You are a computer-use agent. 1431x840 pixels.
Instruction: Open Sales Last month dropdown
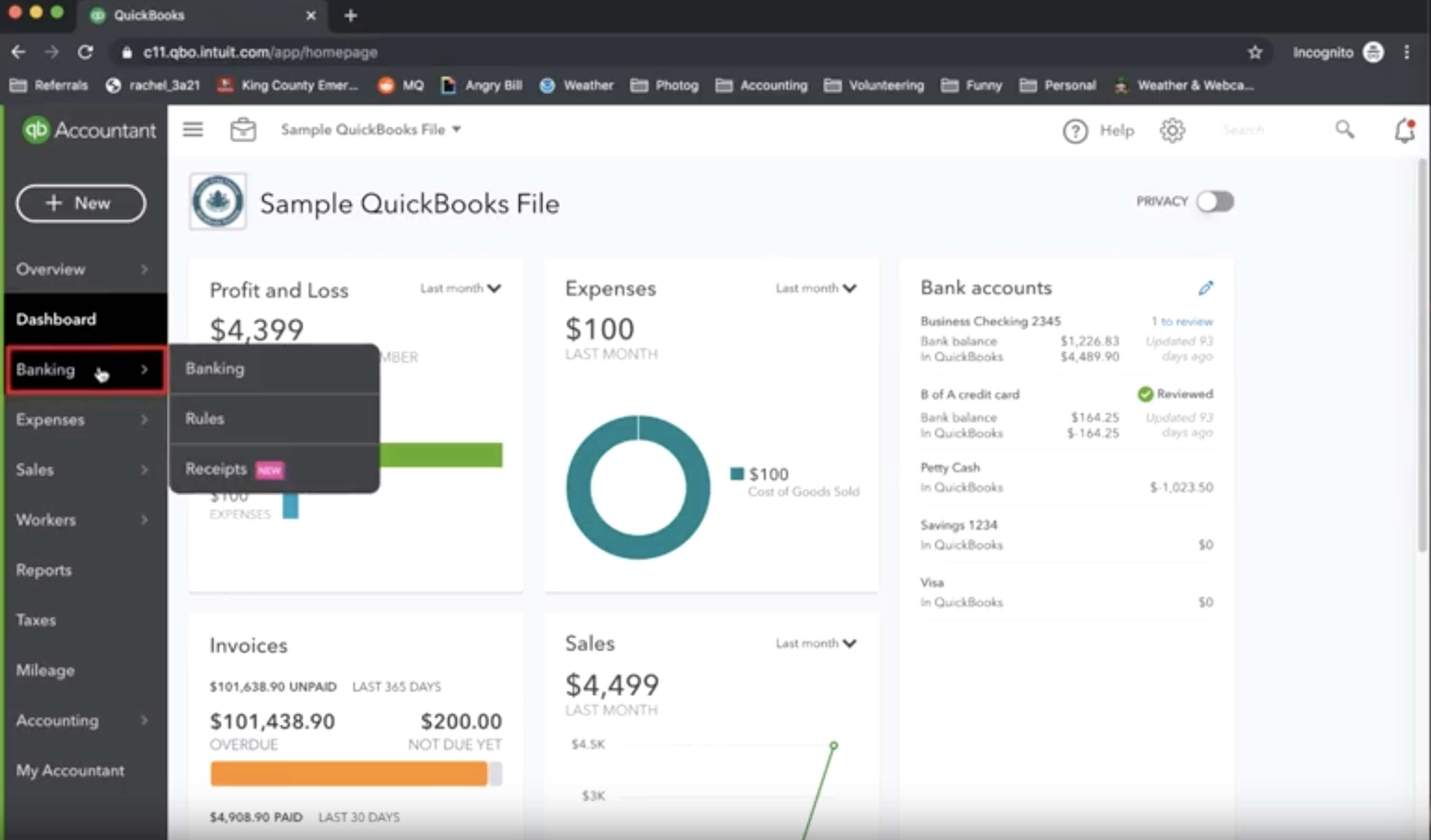tap(816, 644)
